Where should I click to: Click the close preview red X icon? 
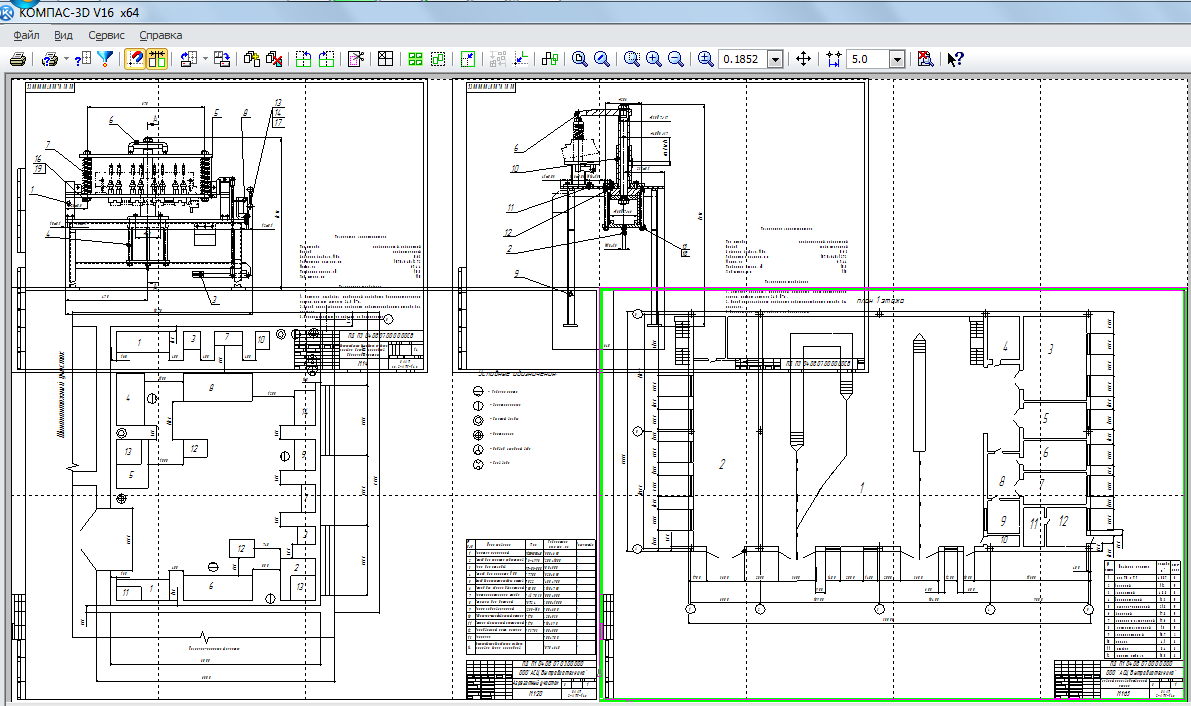click(x=925, y=59)
